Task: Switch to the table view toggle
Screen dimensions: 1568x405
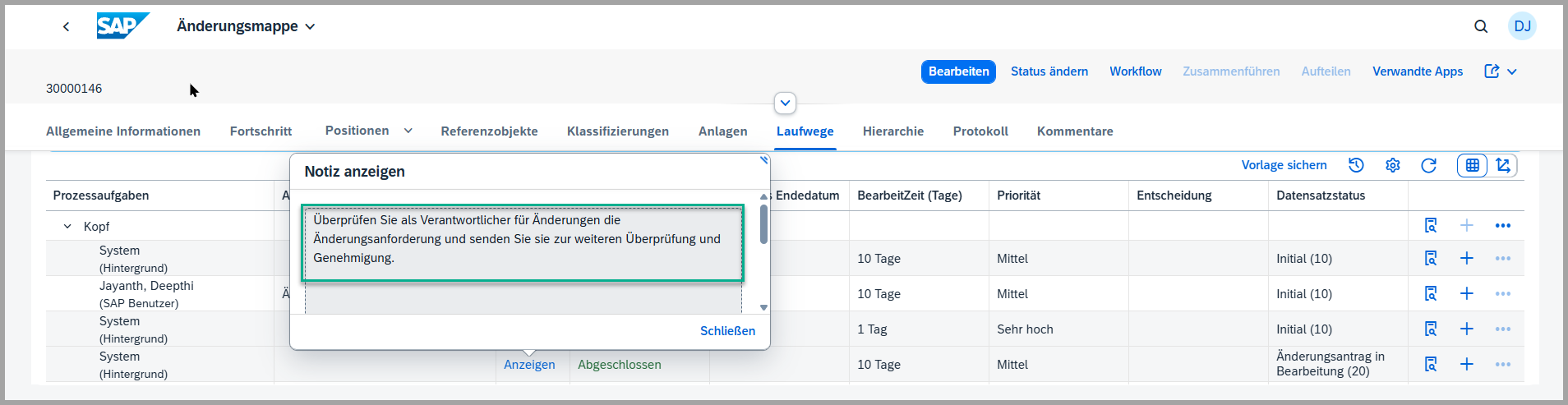Action: [x=1472, y=165]
